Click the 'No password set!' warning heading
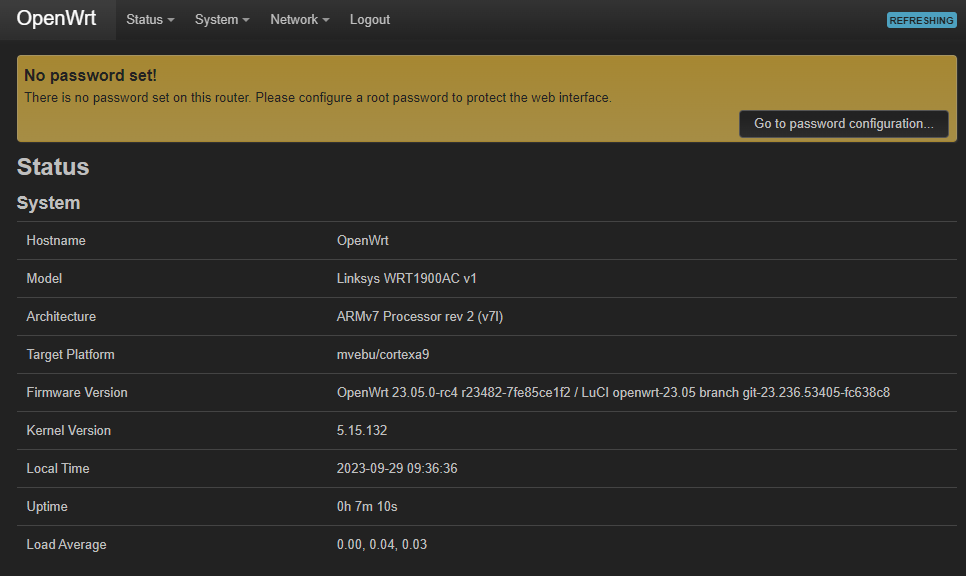This screenshot has height=576, width=966. tap(90, 75)
